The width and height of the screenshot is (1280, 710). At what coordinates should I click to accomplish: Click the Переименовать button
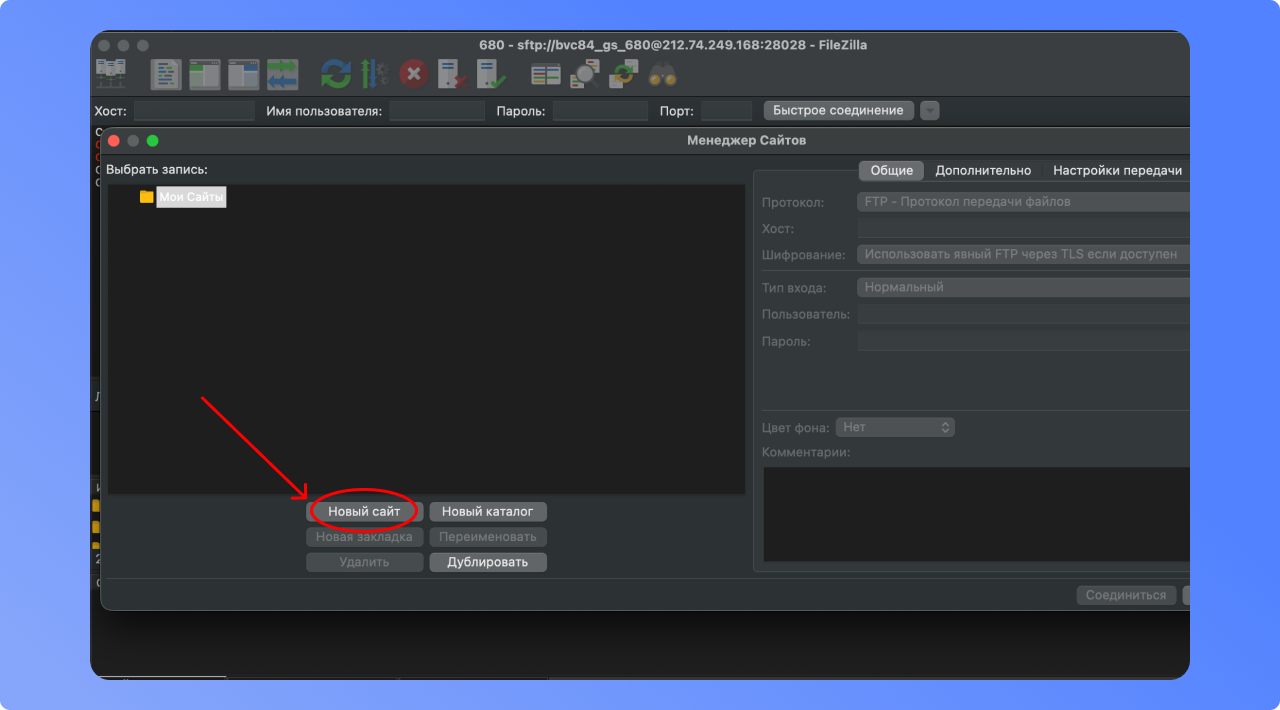[488, 537]
